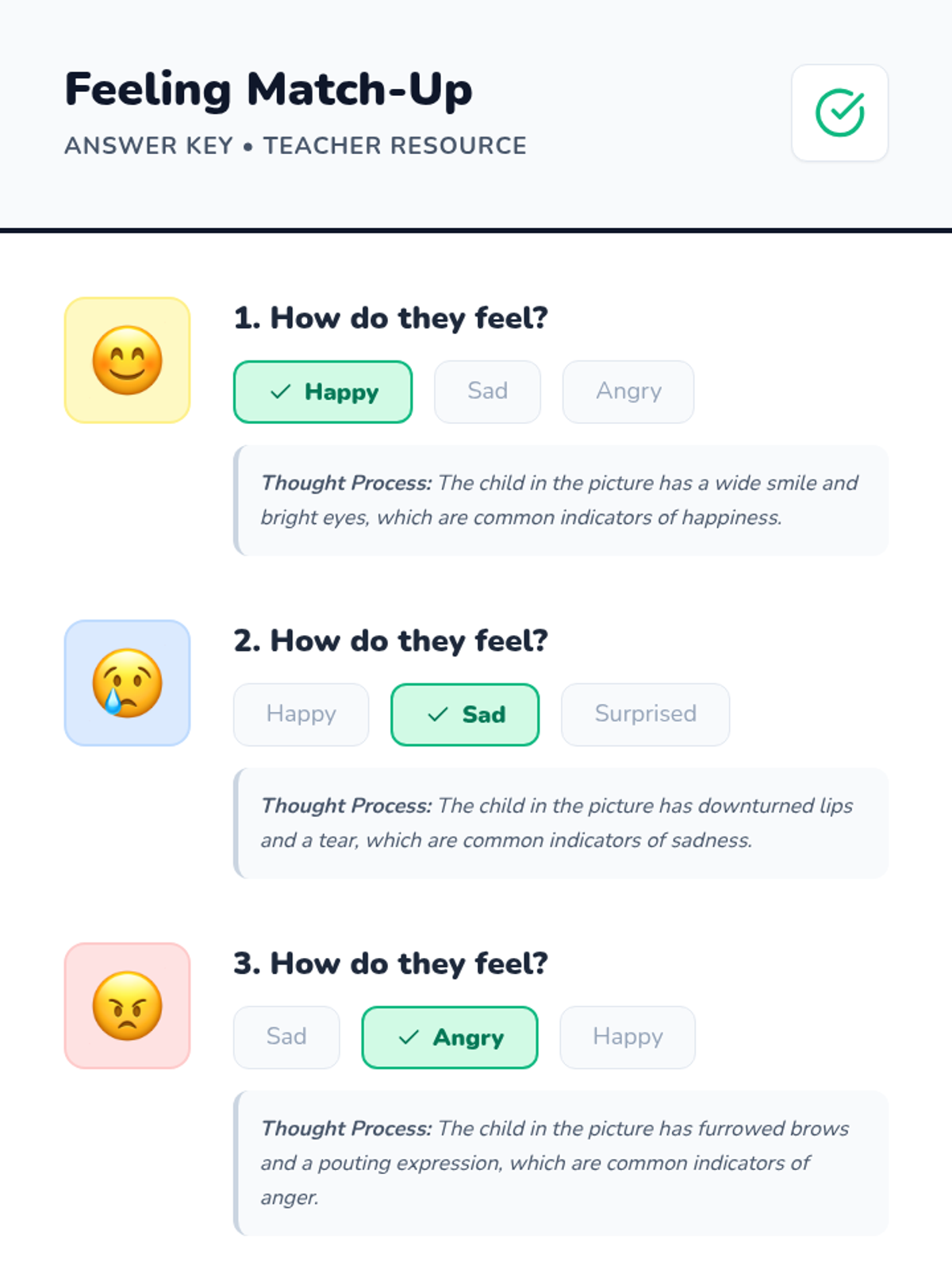Choose Happy option in question 3
This screenshot has height=1270, width=952.
point(628,1037)
